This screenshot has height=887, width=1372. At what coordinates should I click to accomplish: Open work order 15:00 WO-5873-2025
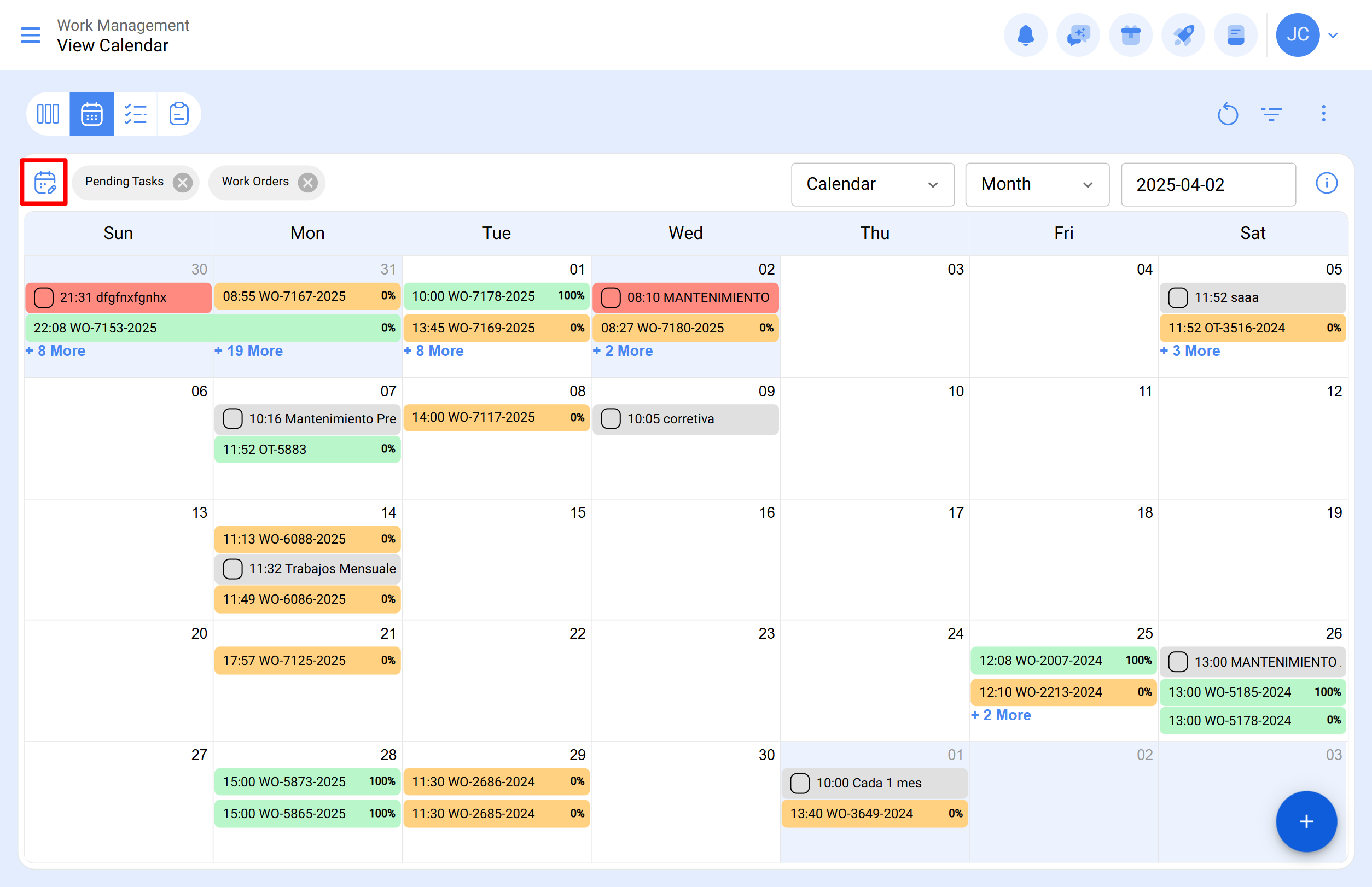pos(307,781)
